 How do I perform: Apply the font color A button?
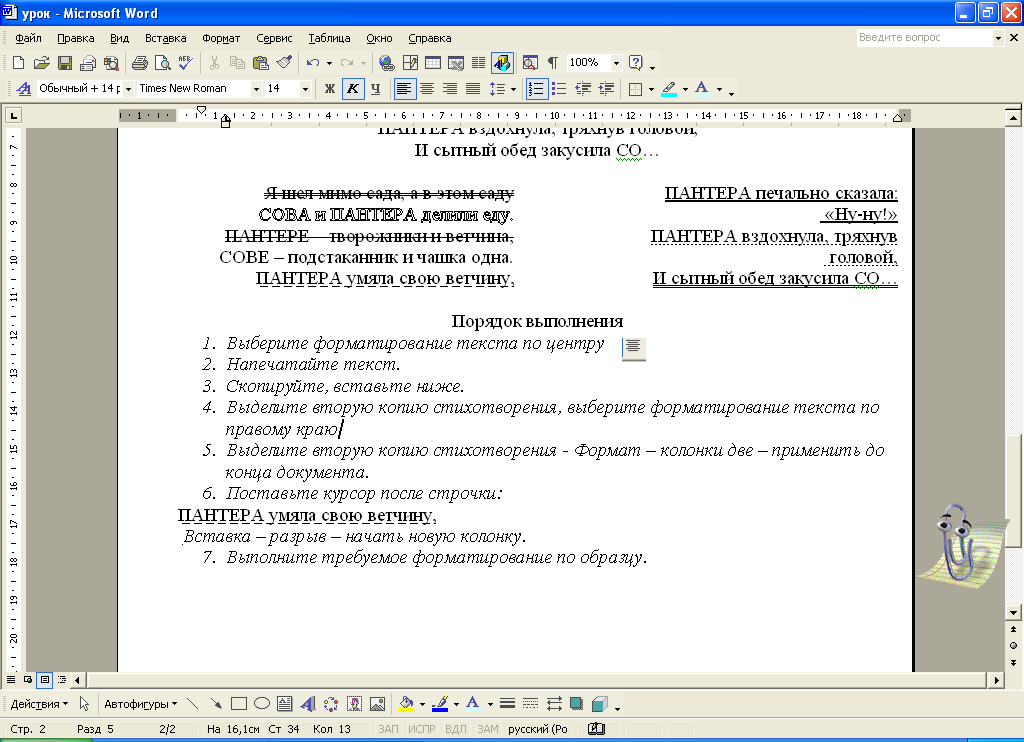702,88
